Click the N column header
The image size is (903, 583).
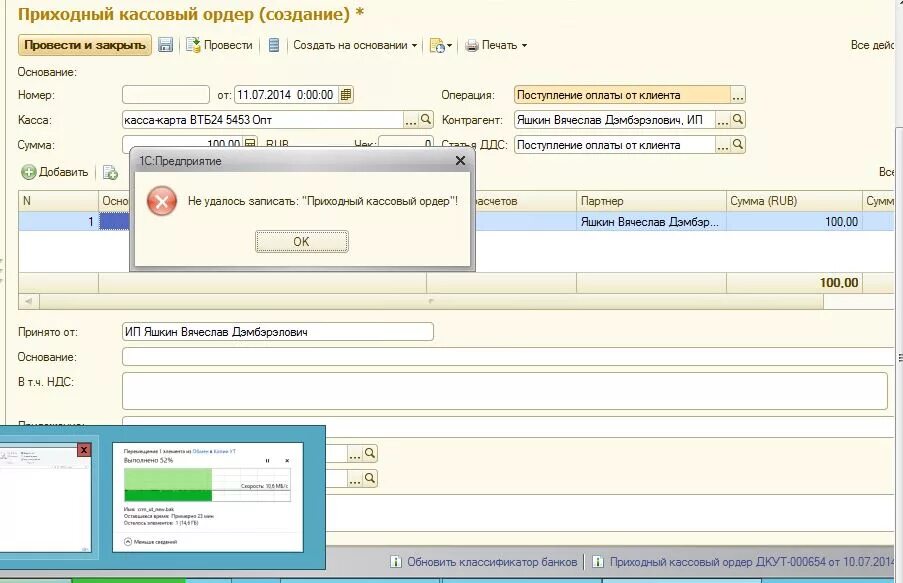58,201
